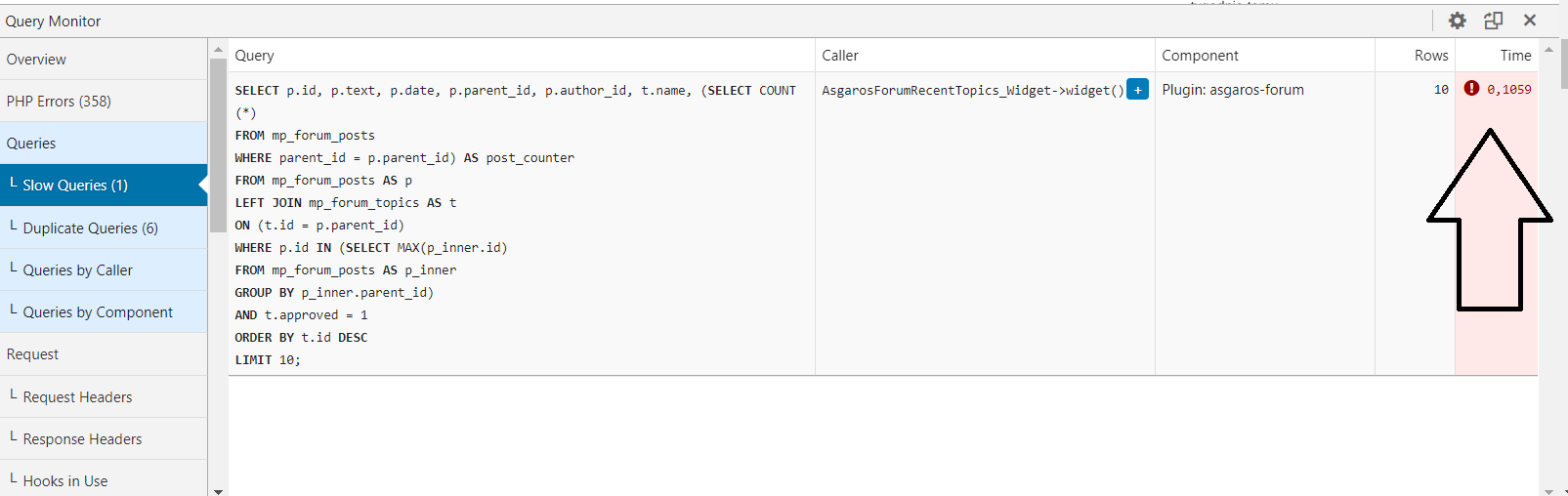Close the Query Monitor panel
Image resolution: width=1568 pixels, height=496 pixels.
[x=1530, y=21]
